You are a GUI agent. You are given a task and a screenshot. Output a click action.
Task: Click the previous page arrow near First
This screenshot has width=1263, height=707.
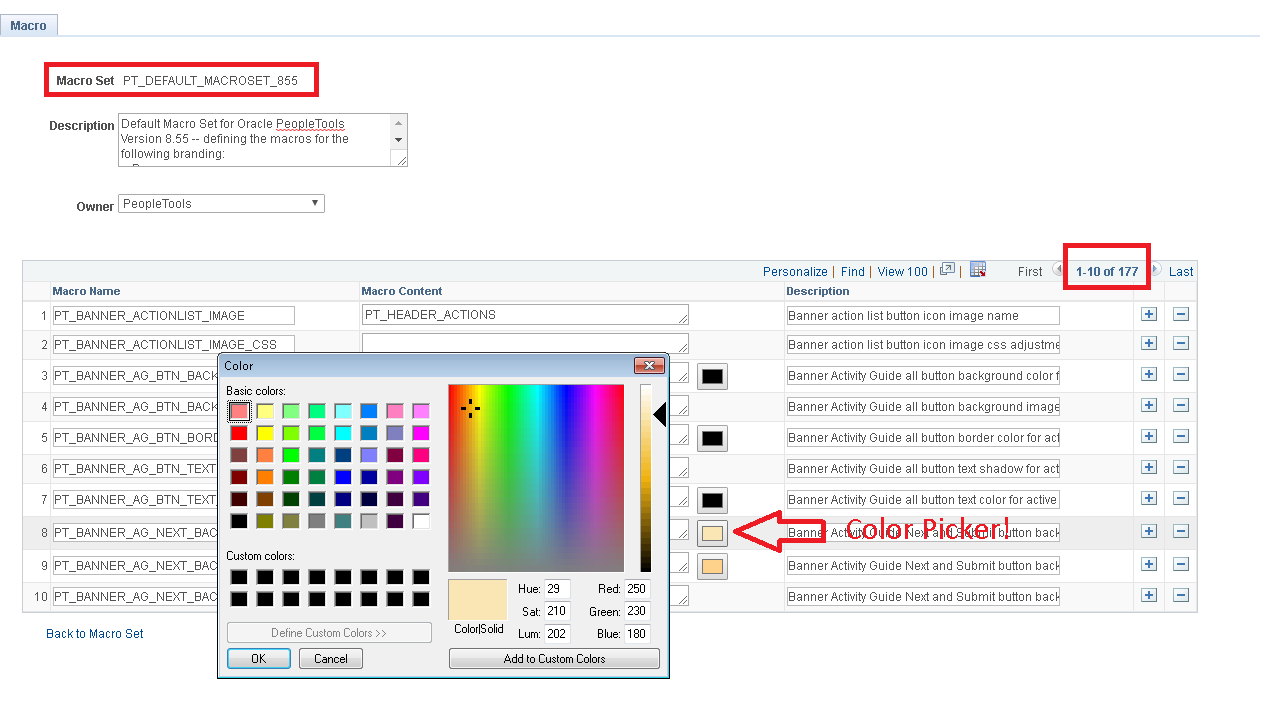tap(1058, 271)
